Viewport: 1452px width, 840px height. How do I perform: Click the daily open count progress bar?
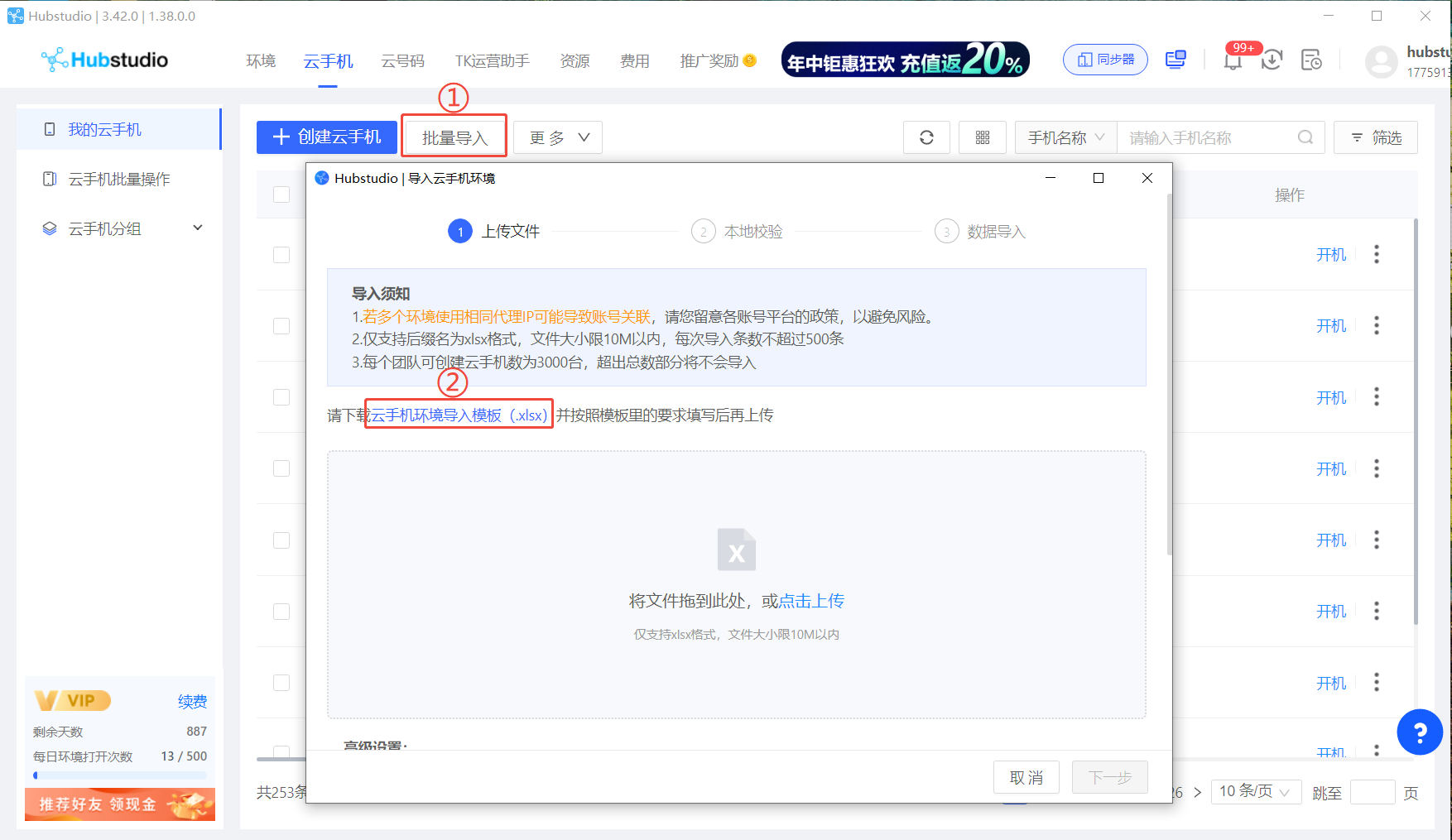pos(120,775)
